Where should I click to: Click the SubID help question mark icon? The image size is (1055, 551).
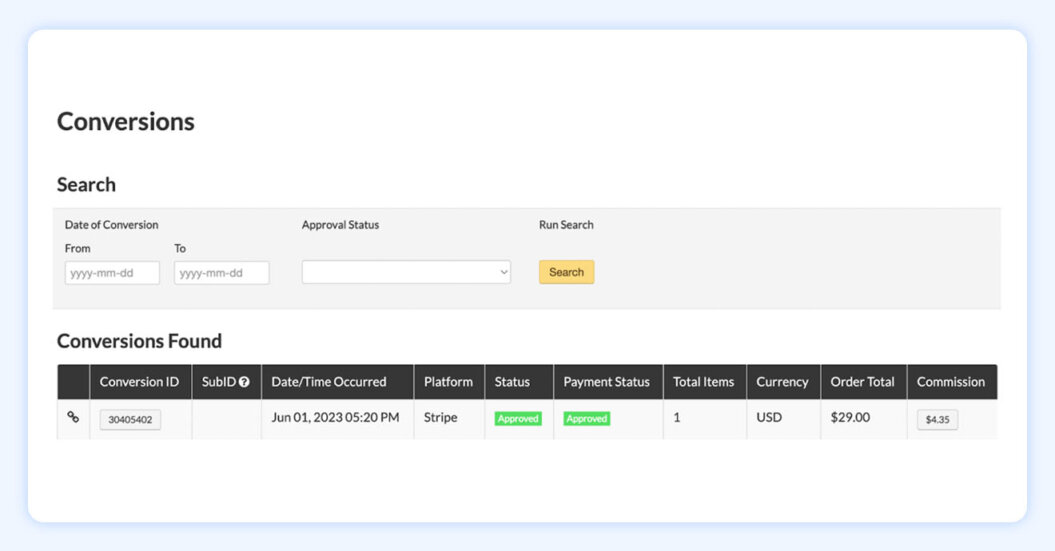244,382
